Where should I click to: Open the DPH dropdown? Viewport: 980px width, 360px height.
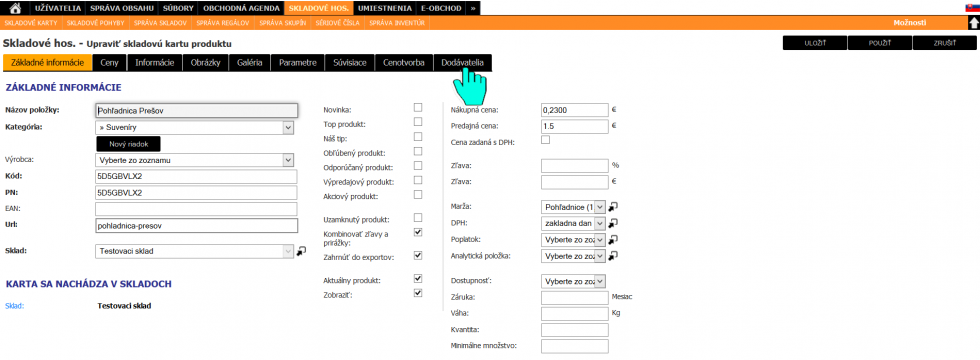click(573, 222)
